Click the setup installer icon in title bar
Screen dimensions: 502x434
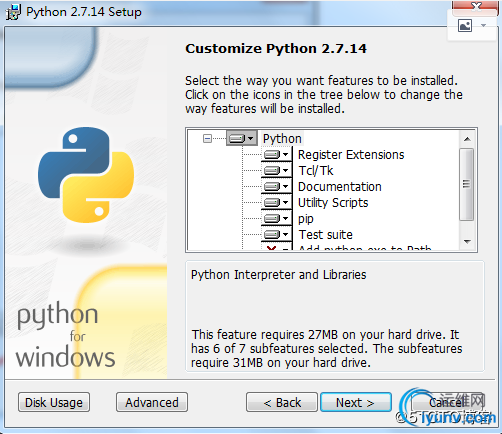(13, 12)
